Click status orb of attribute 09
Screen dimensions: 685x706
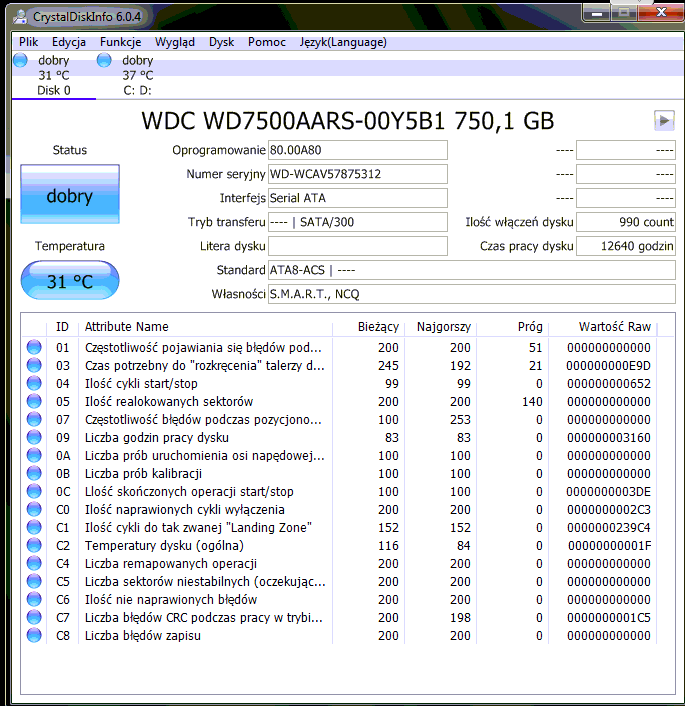[x=34, y=437]
